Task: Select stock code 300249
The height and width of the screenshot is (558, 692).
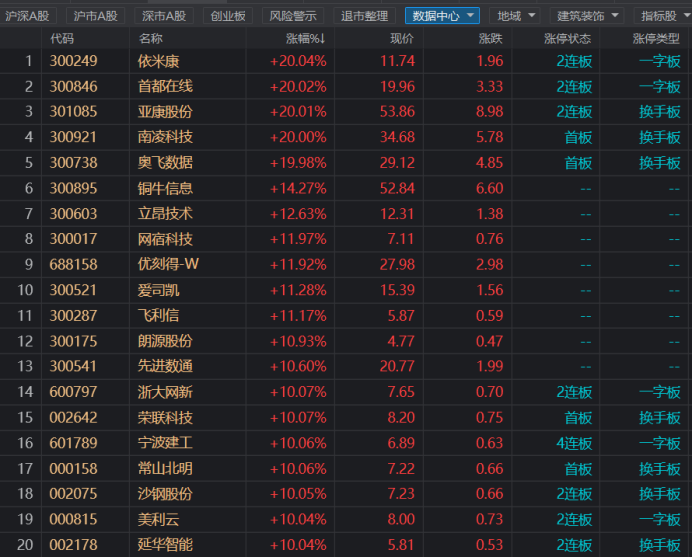Action: click(x=73, y=61)
